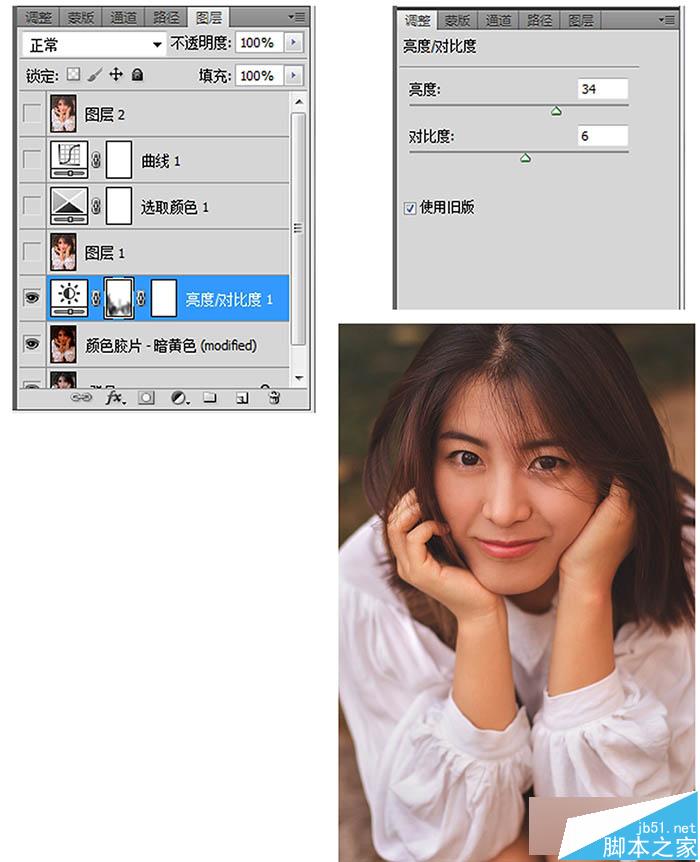Screen dimensions: 700x862
Task: Expand the 不透明度 opacity slider arrow
Action: [294, 42]
